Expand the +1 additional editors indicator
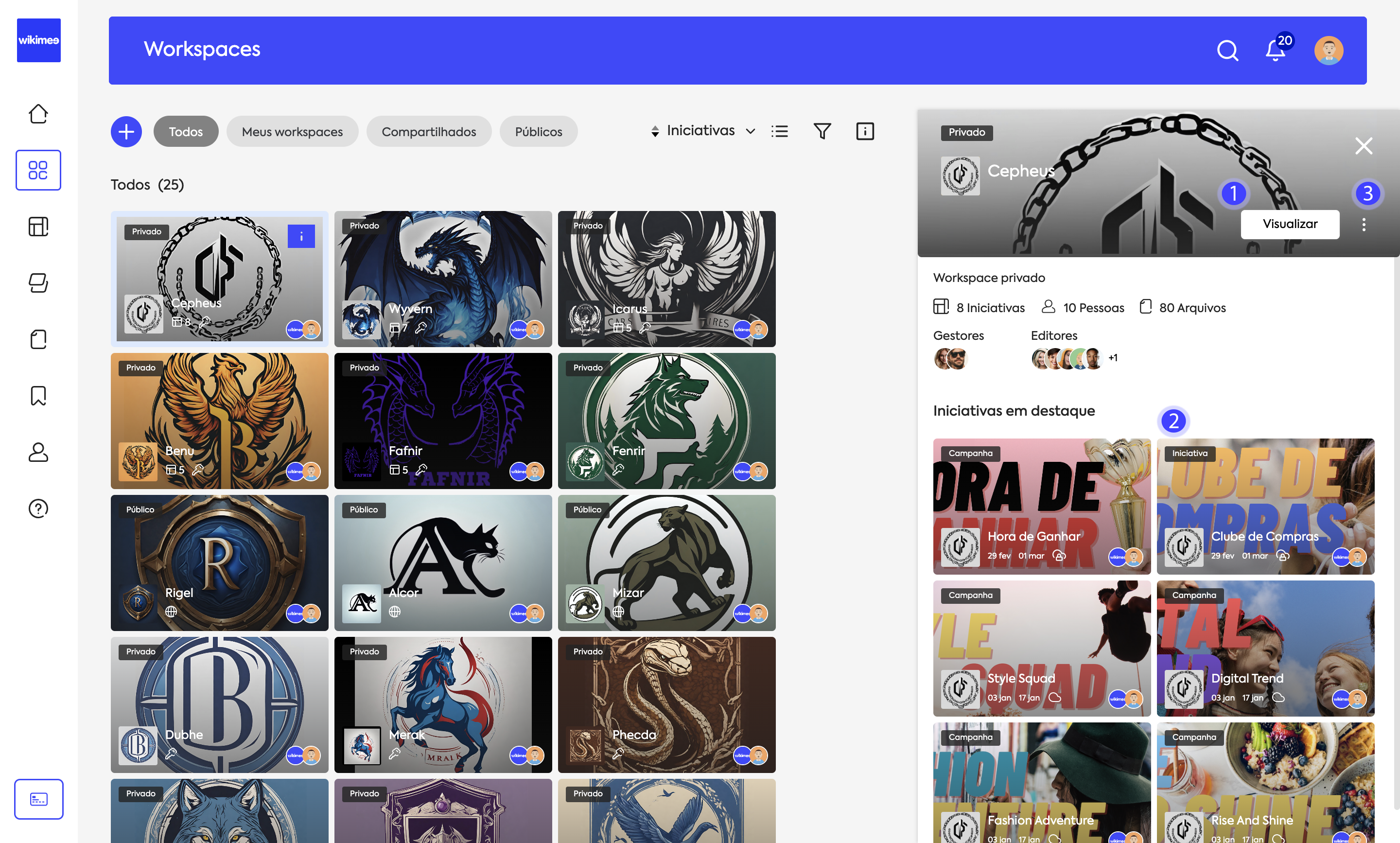Viewport: 1400px width, 843px height. [x=1113, y=358]
